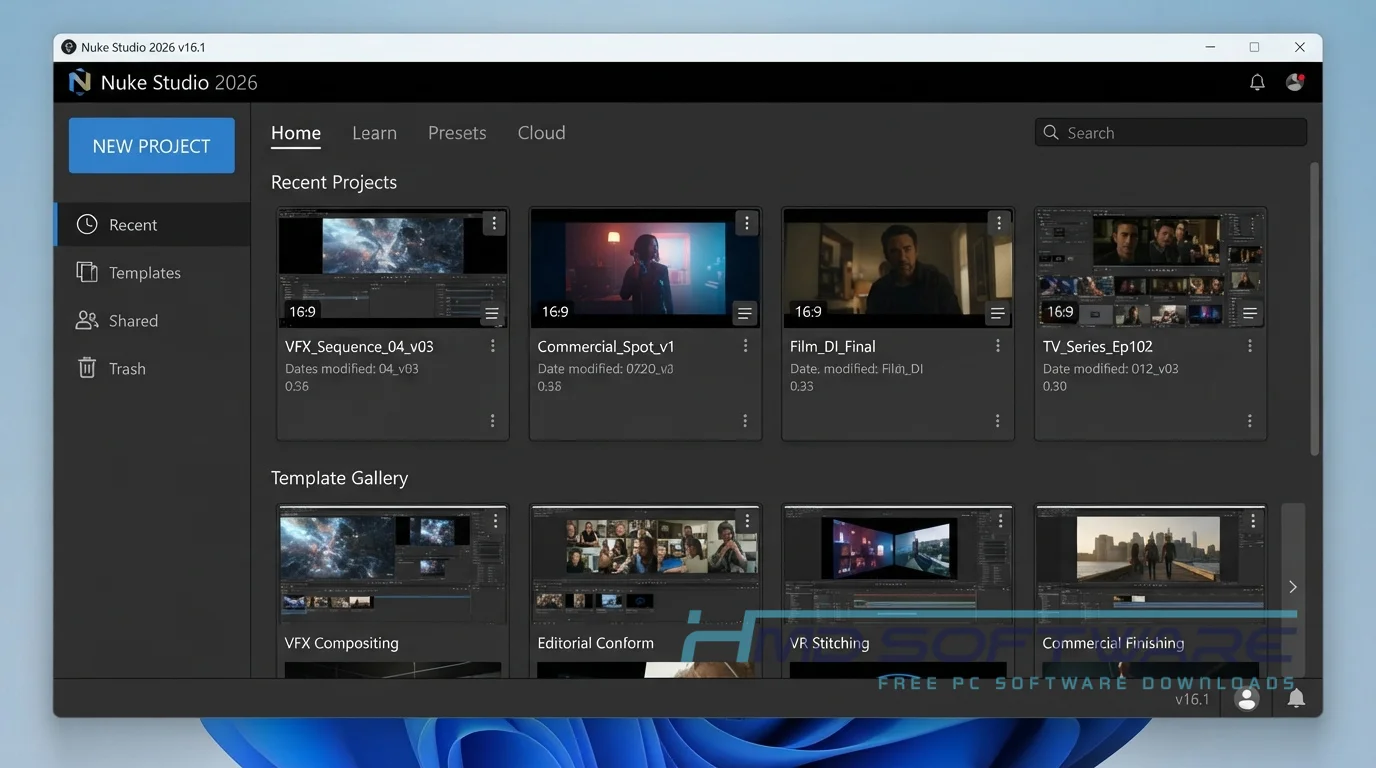Open Commercial Finishing template thumbnail

click(1150, 565)
